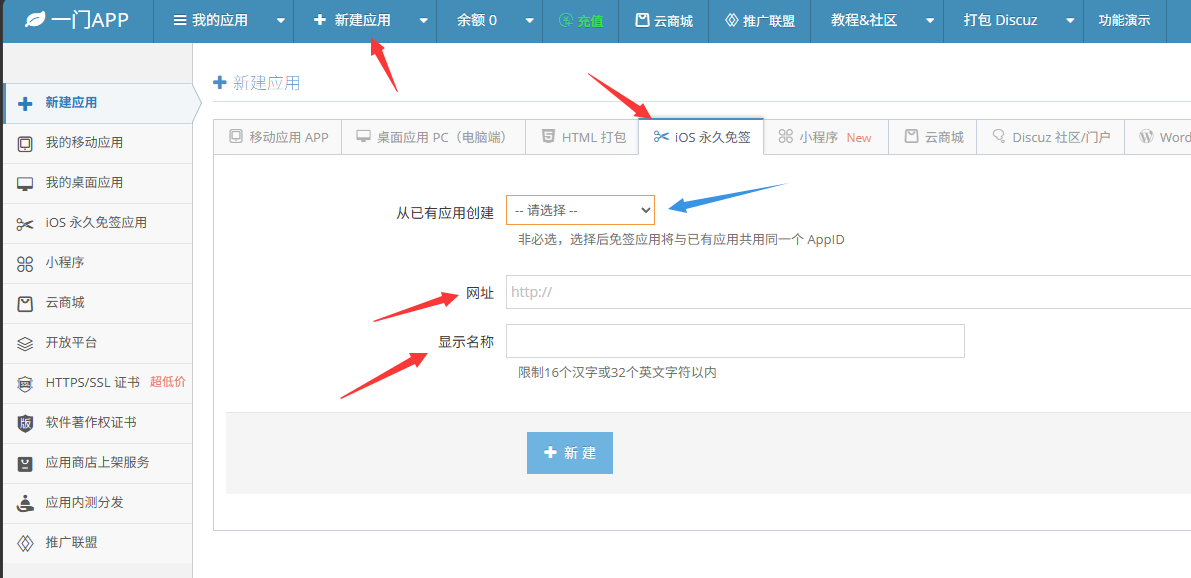Open the 从已有应用创建 select box
This screenshot has height=578, width=1191.
(580, 209)
